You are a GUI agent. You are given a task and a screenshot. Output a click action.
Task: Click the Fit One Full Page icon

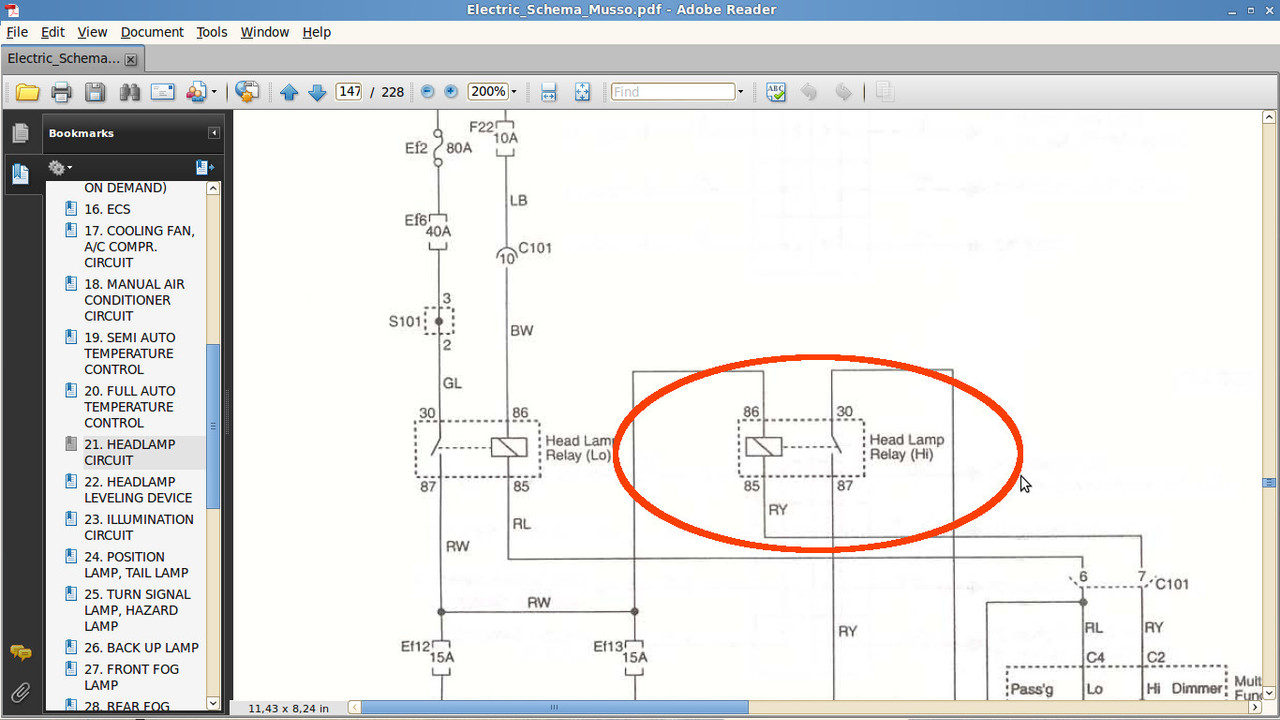[x=583, y=92]
